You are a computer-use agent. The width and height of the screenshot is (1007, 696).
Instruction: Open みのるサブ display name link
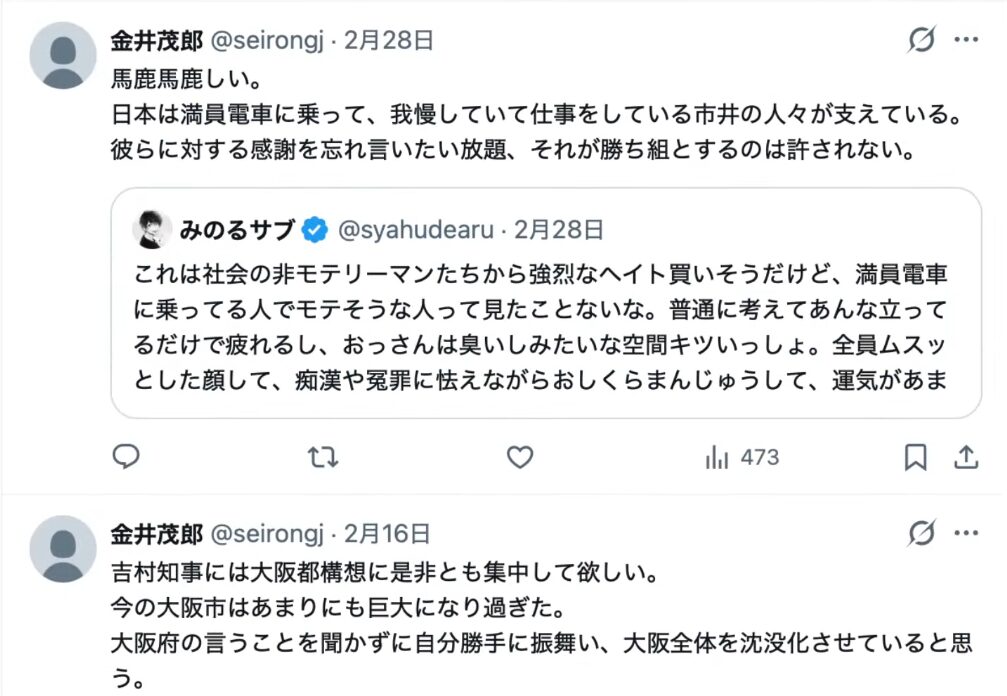(x=237, y=230)
